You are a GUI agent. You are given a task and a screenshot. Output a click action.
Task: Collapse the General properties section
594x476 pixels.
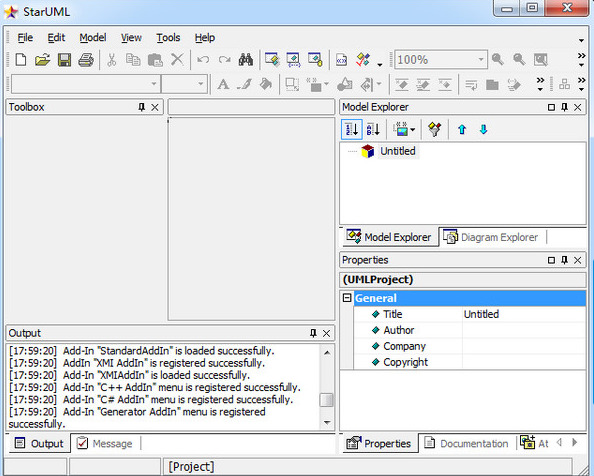(x=347, y=298)
